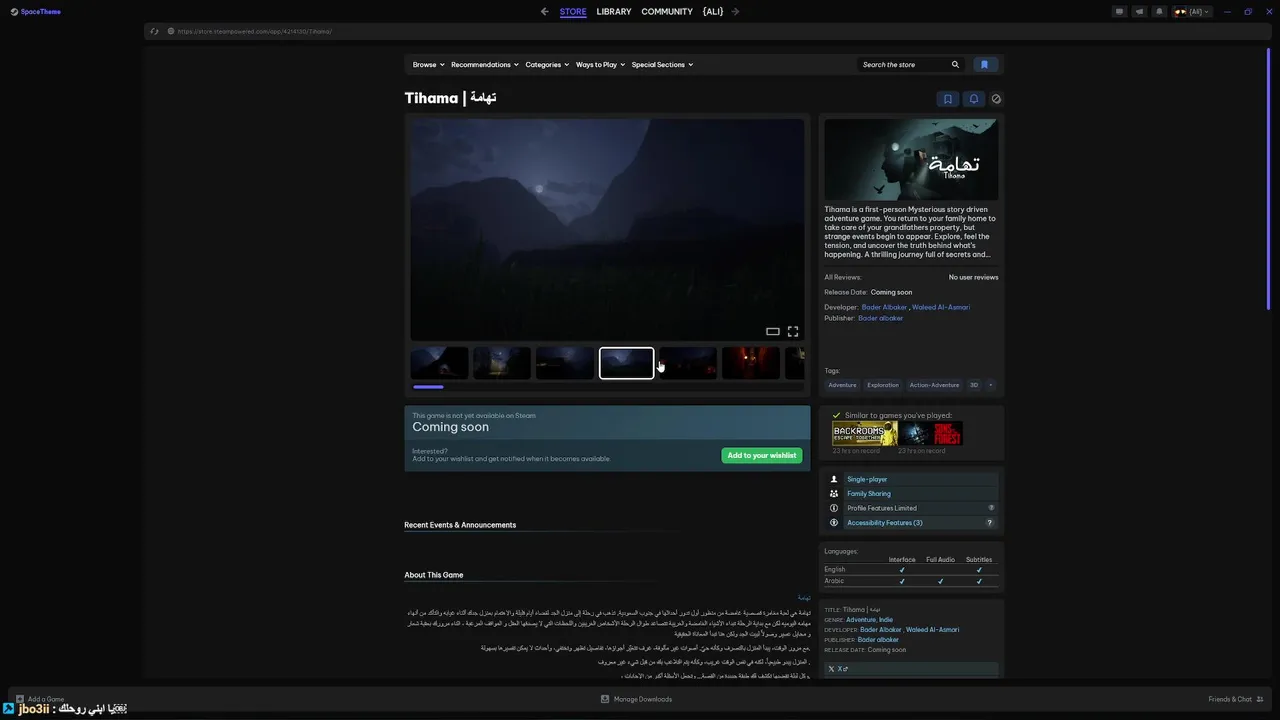The height and width of the screenshot is (720, 1280).
Task: Toggle fullscreen on media viewer
Action: click(793, 332)
